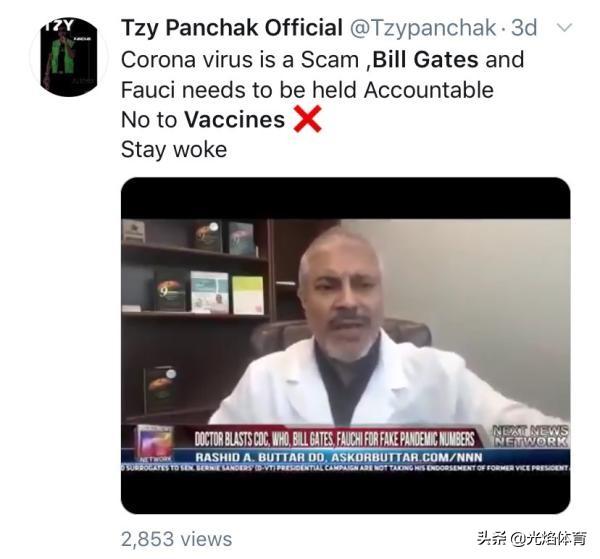Open the @Tzypanchak handle link
This screenshot has width=600, height=559.
423,28
